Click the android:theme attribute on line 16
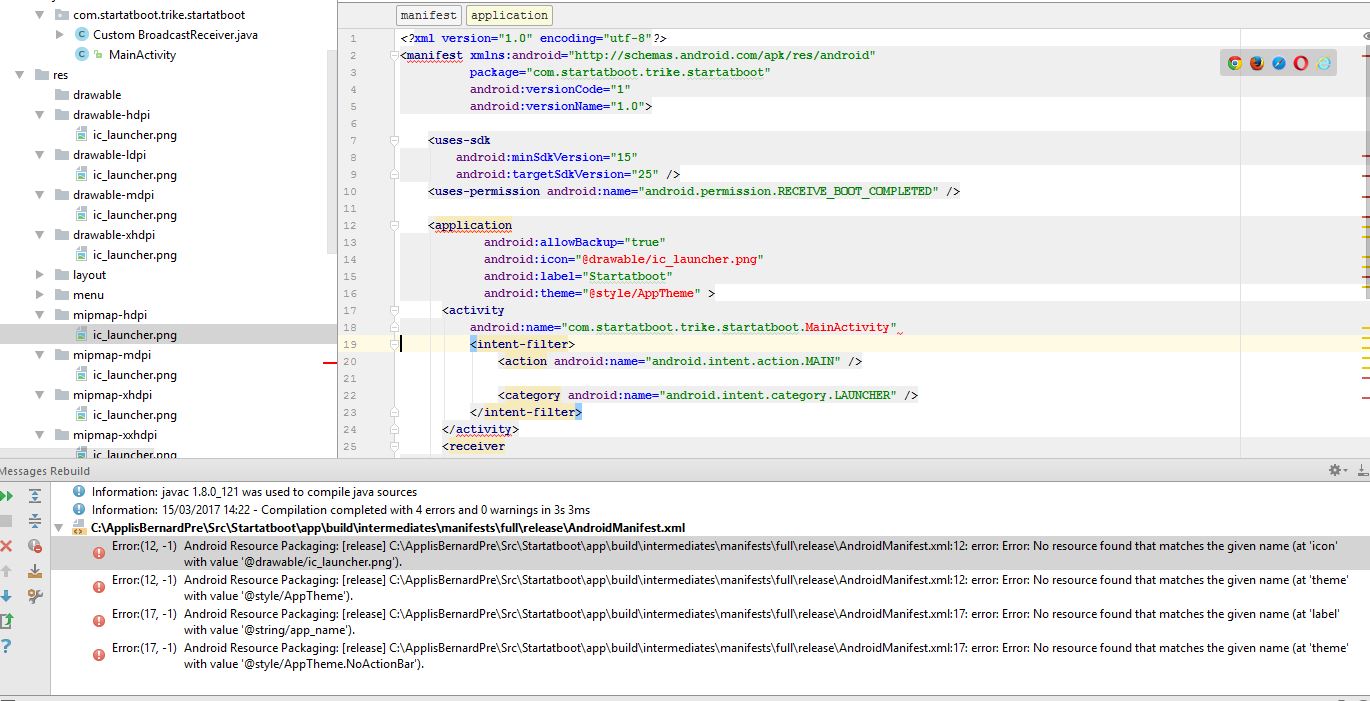This screenshot has width=1370, height=701. coord(600,293)
